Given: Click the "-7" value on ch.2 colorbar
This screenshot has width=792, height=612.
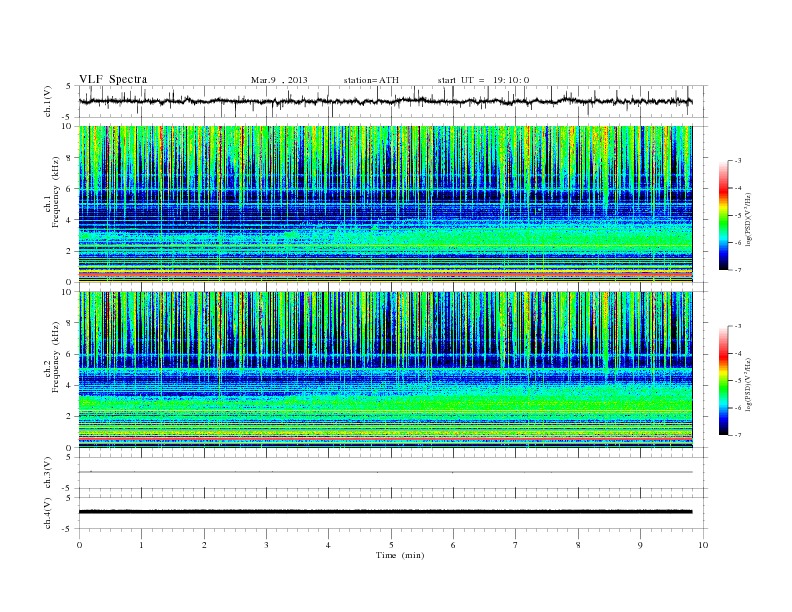Looking at the screenshot, I should point(737,435).
